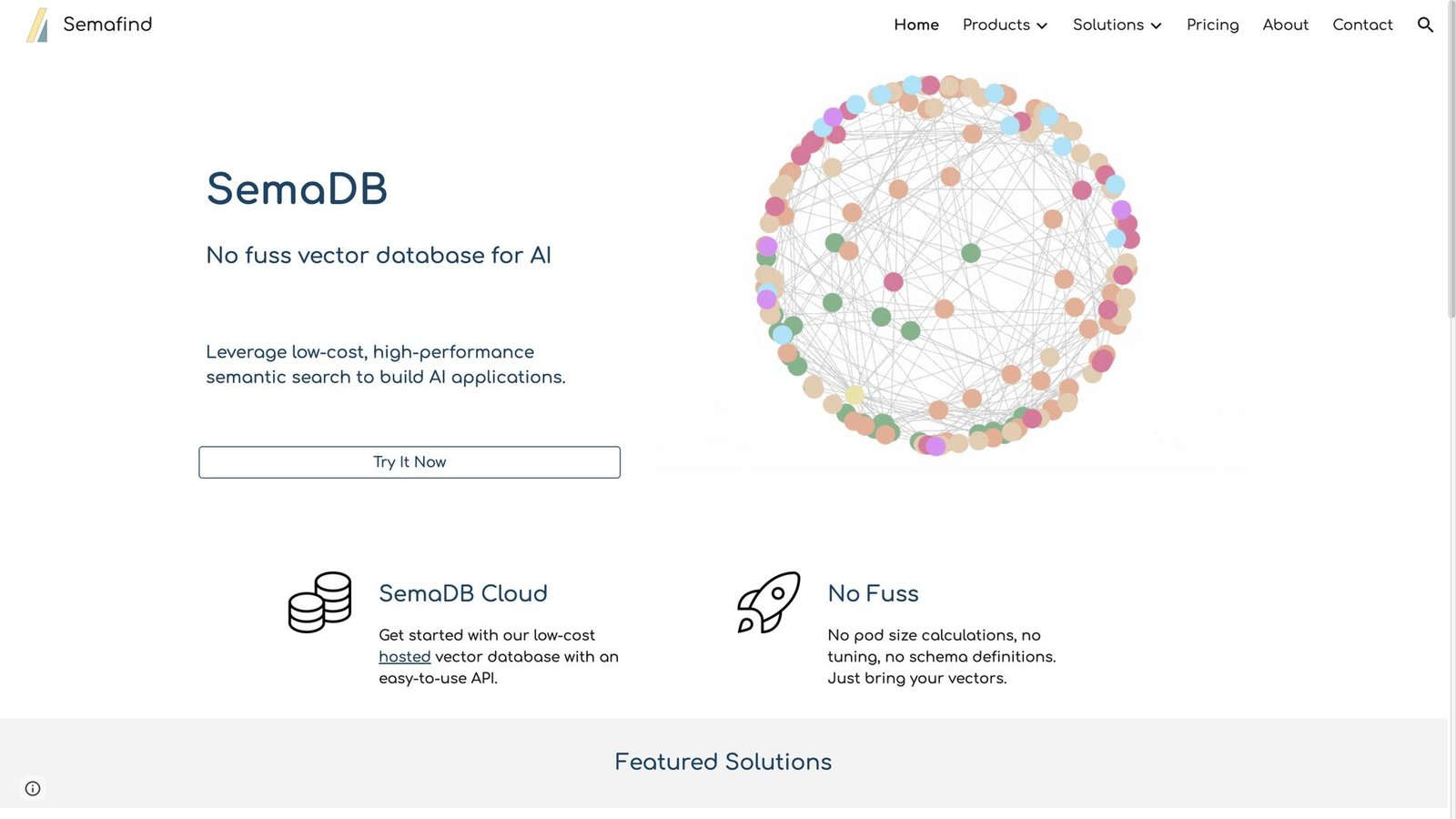1456x819 pixels.
Task: Follow the hosted link
Action: 404,656
